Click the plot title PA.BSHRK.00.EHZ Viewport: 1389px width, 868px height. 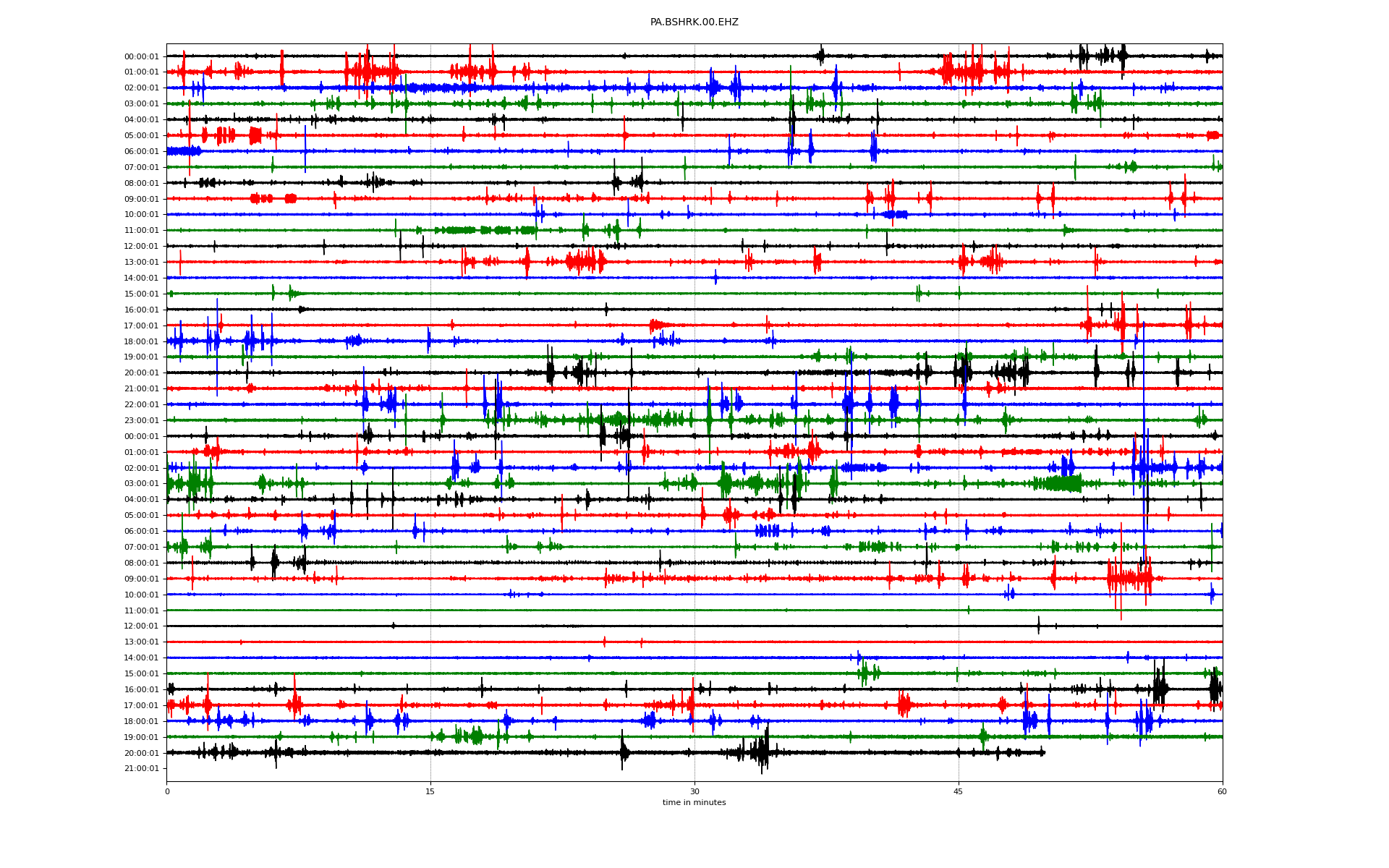click(694, 22)
